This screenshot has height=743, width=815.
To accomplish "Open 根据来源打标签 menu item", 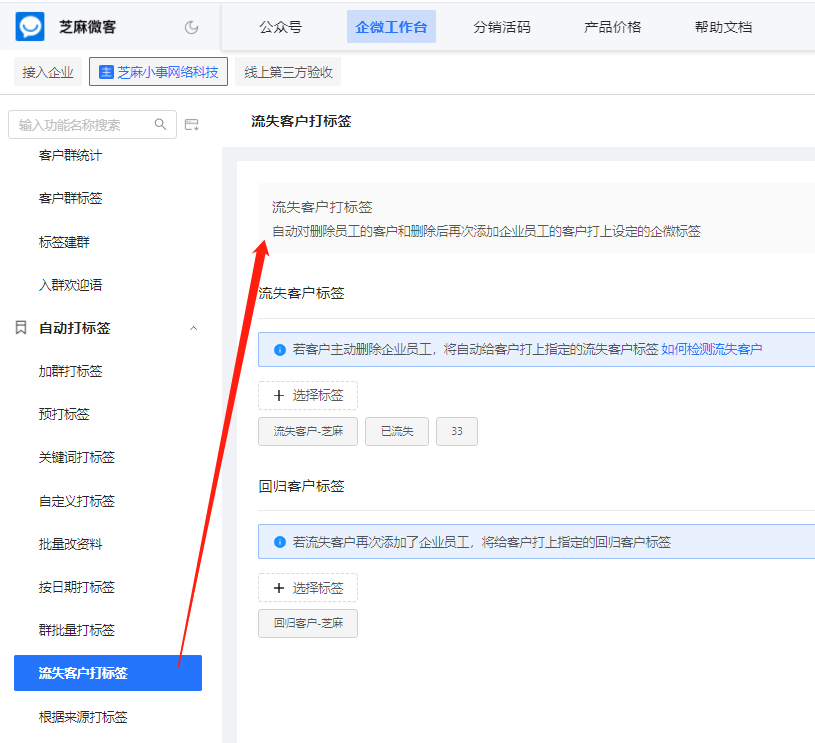I will (x=83, y=718).
